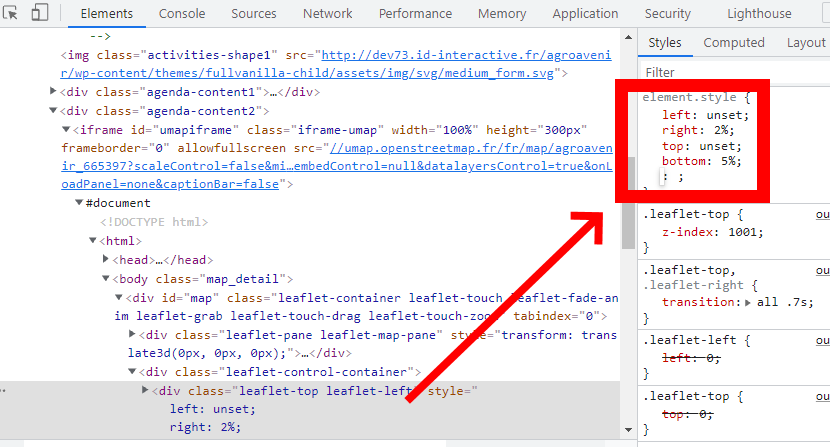Click the DOM tree vertical scrollbar thumb
This screenshot has width=830, height=447.
coord(628,203)
